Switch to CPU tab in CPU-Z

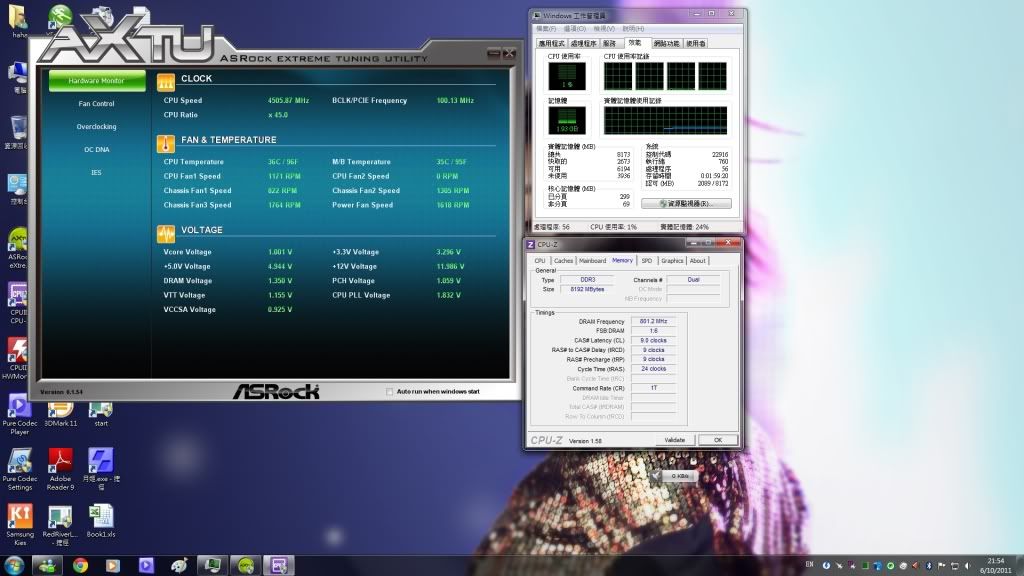tap(540, 261)
